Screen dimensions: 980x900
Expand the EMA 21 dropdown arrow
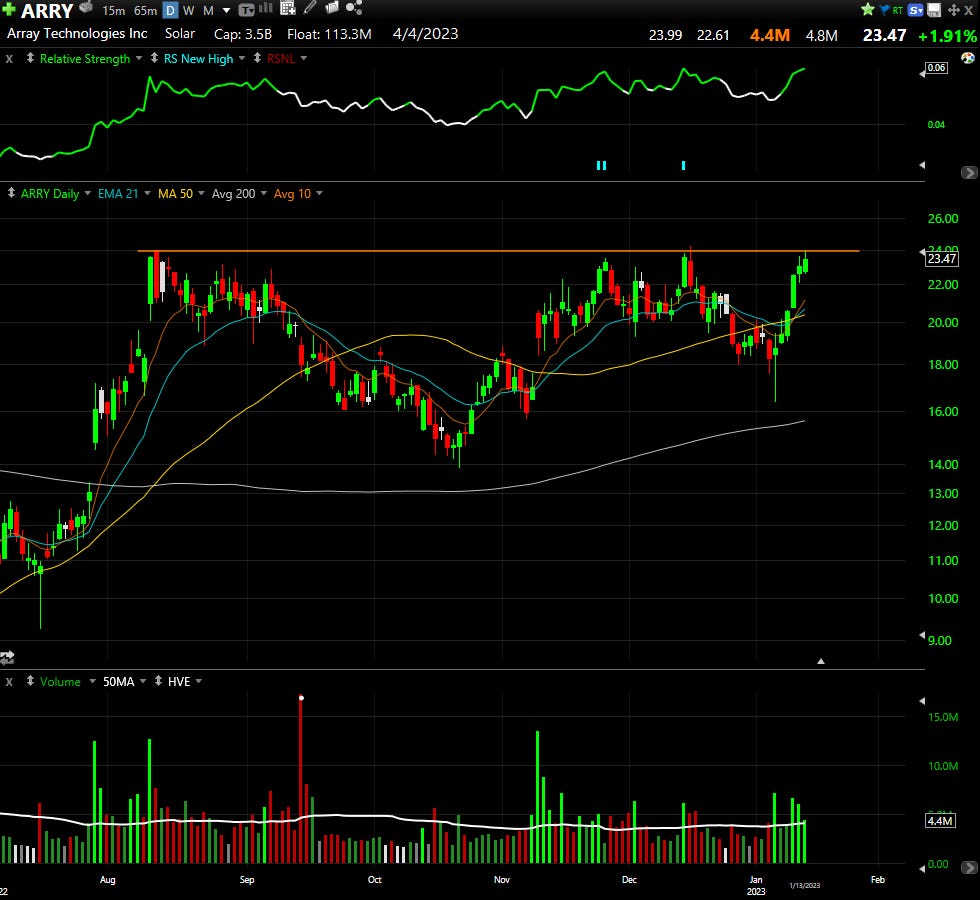coord(148,193)
